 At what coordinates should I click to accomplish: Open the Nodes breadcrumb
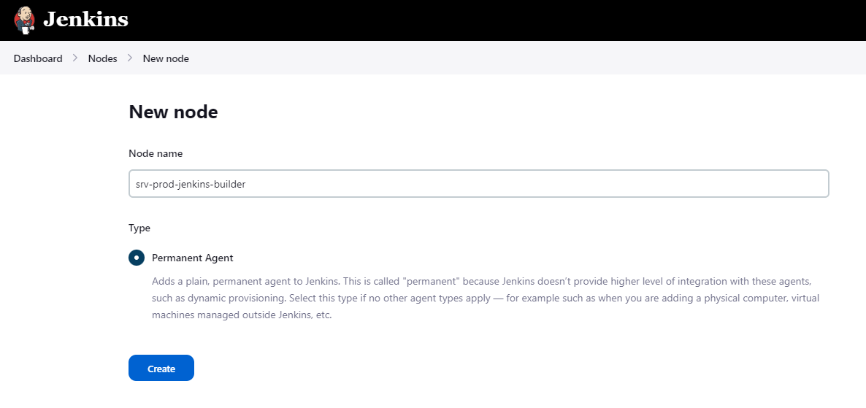[102, 58]
